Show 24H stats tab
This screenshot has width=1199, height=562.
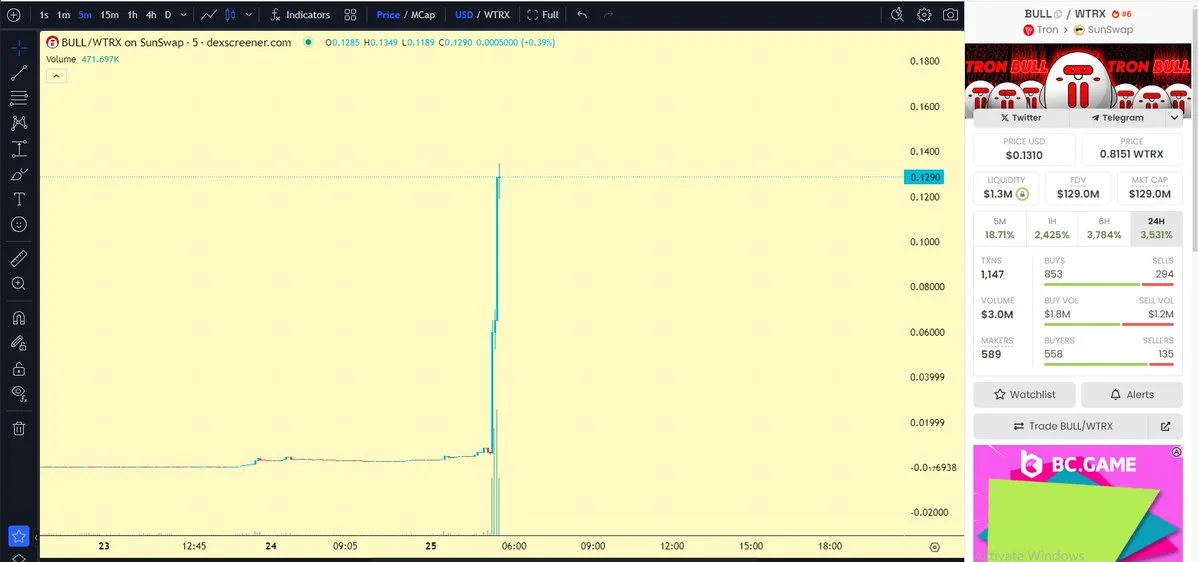tap(1156, 229)
